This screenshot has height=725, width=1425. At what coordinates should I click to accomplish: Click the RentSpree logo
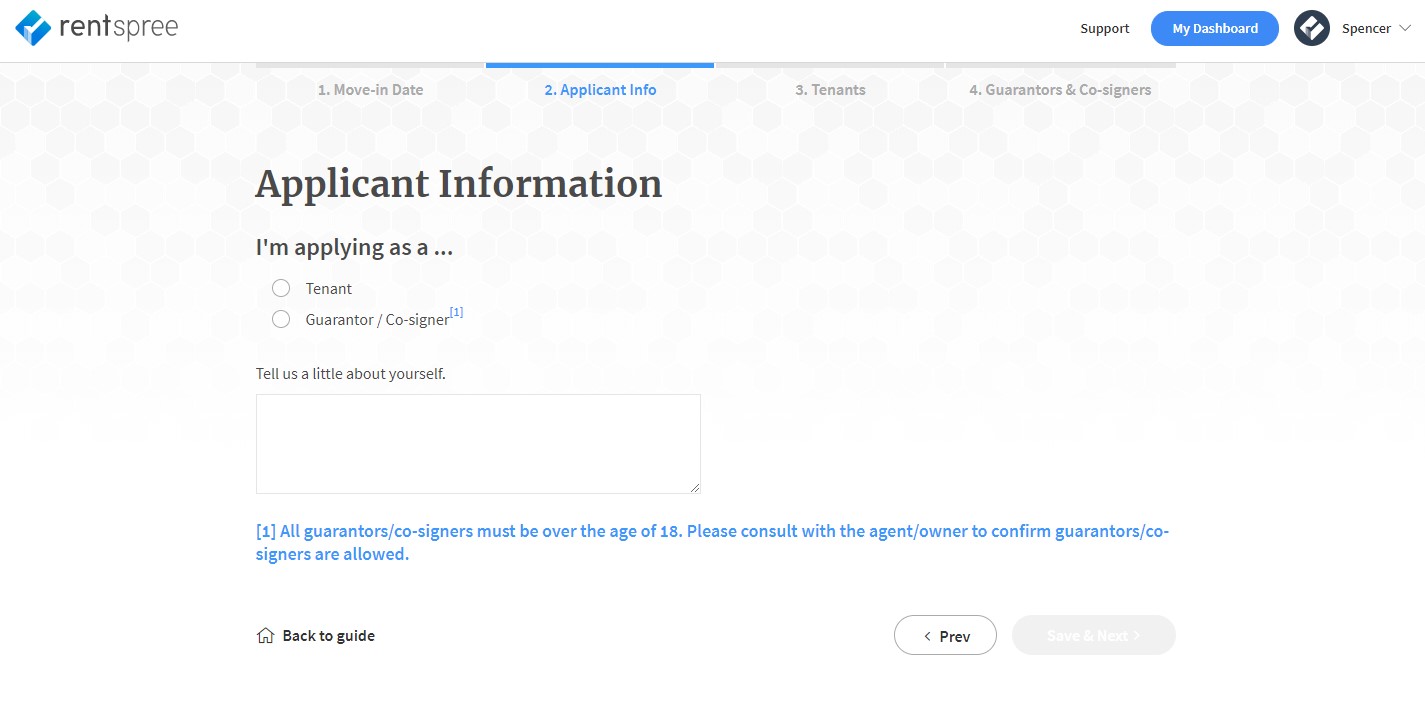click(x=97, y=28)
